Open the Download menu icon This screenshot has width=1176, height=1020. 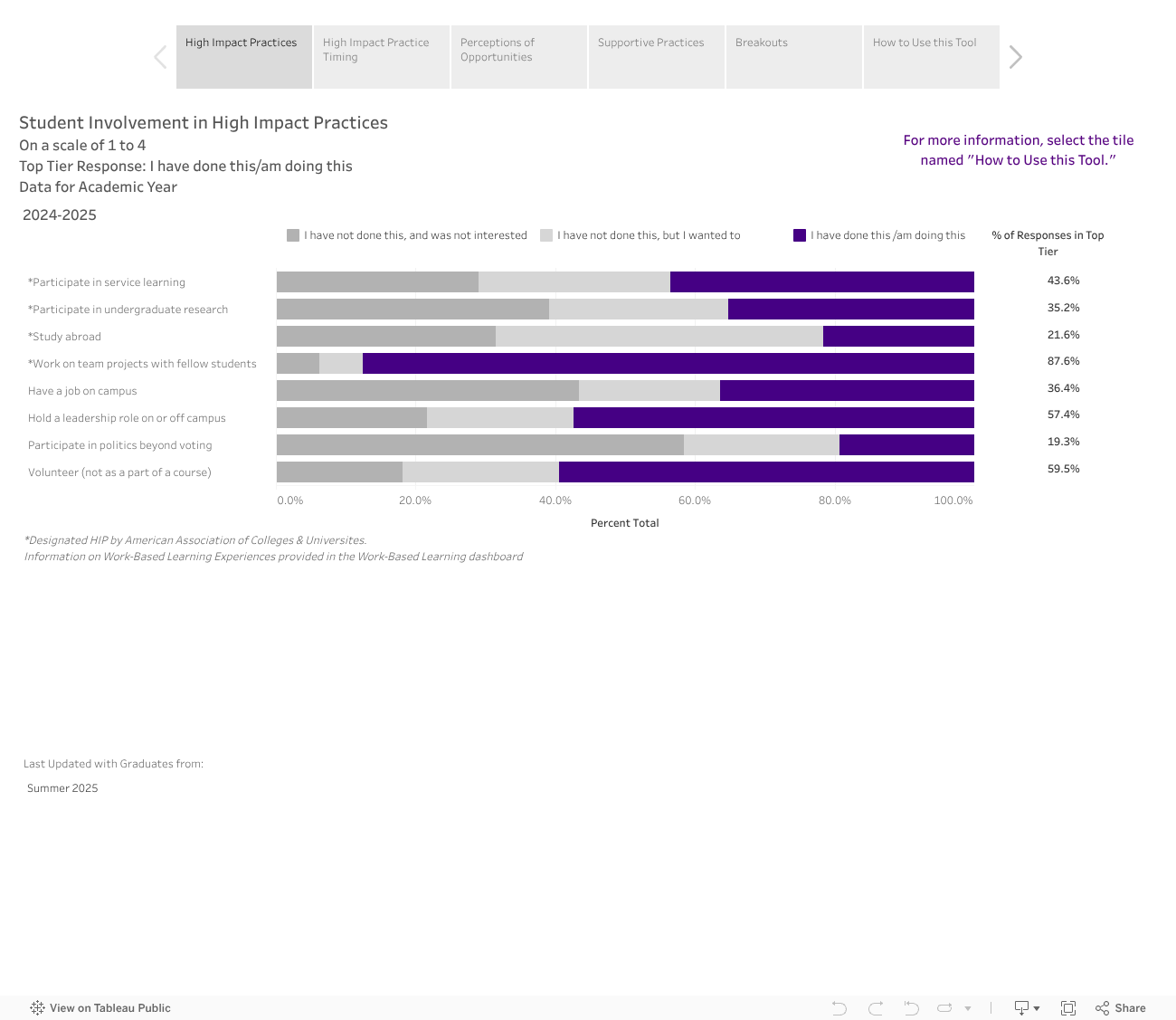(x=1026, y=1008)
